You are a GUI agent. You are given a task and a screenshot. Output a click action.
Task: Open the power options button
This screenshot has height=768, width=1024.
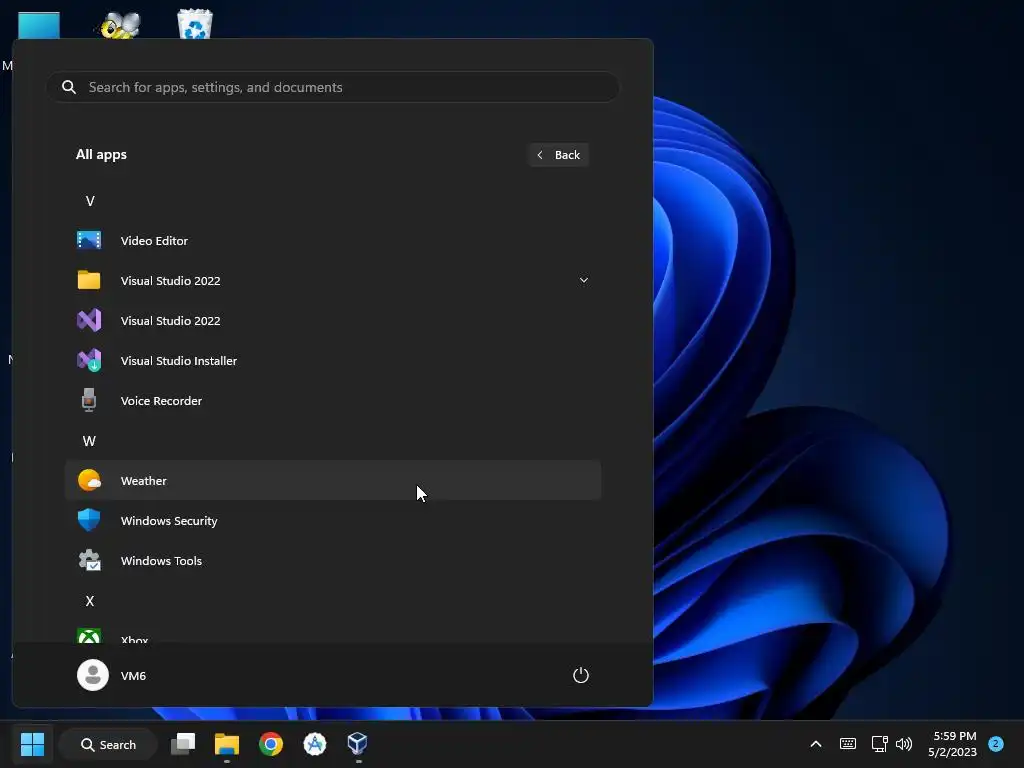click(581, 675)
